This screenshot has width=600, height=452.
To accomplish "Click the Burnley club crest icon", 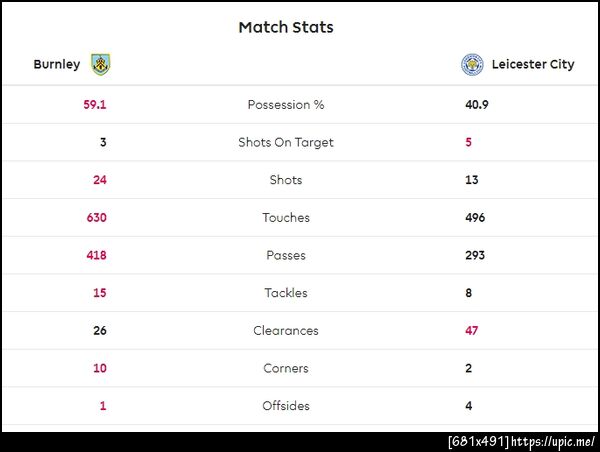I will (100, 65).
